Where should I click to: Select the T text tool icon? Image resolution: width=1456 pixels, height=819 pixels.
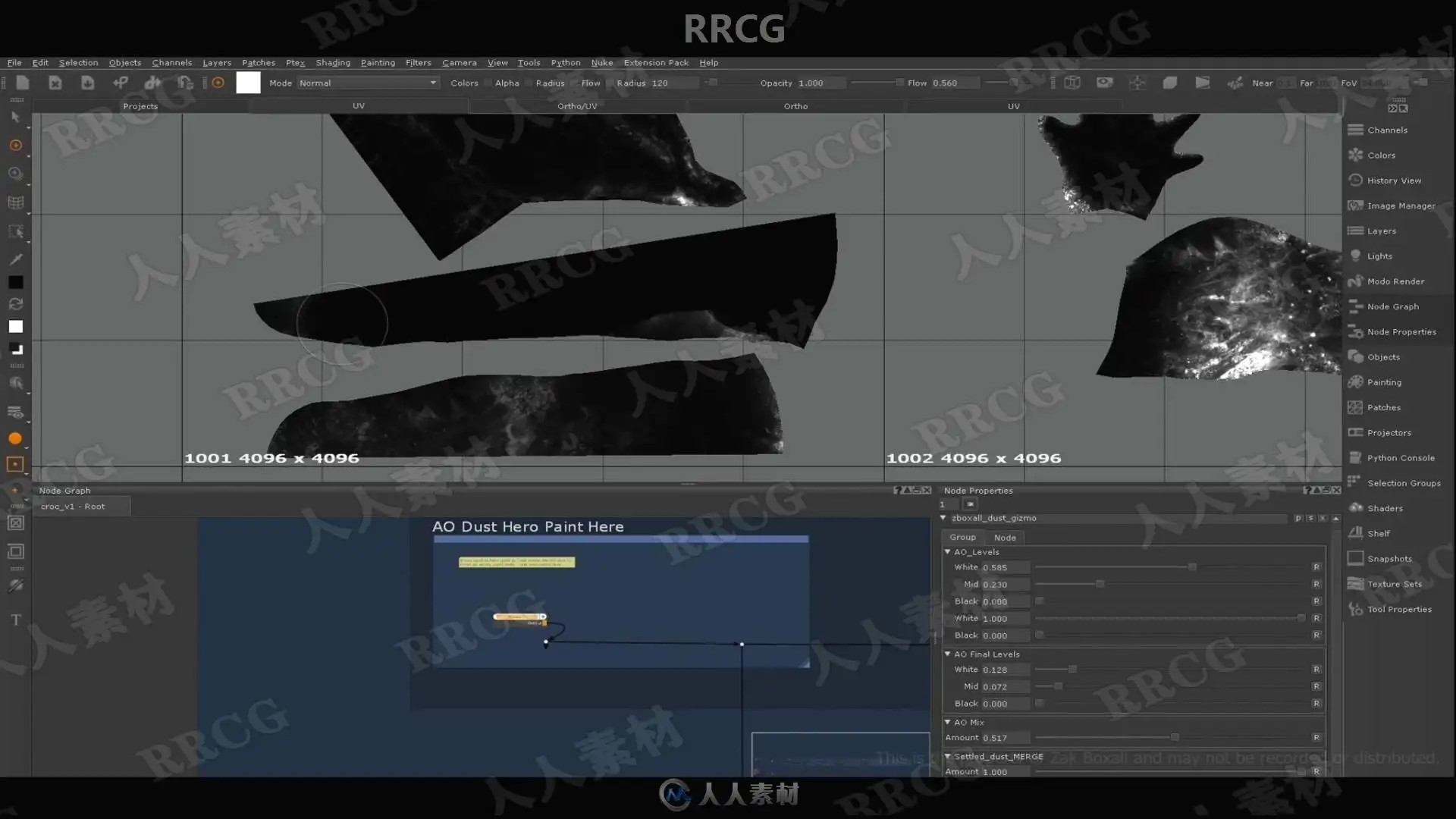[15, 620]
